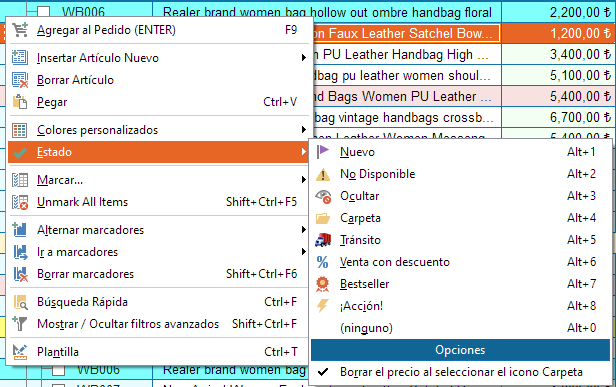Click Borrar marcadores menu entry text
The height and width of the screenshot is (387, 616).
[86, 274]
